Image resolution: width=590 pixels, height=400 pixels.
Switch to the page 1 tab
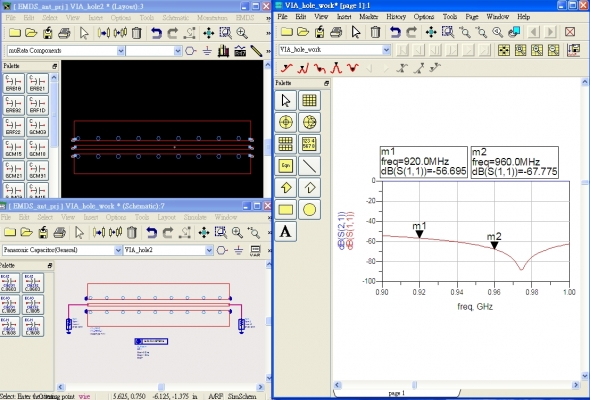[x=397, y=393]
